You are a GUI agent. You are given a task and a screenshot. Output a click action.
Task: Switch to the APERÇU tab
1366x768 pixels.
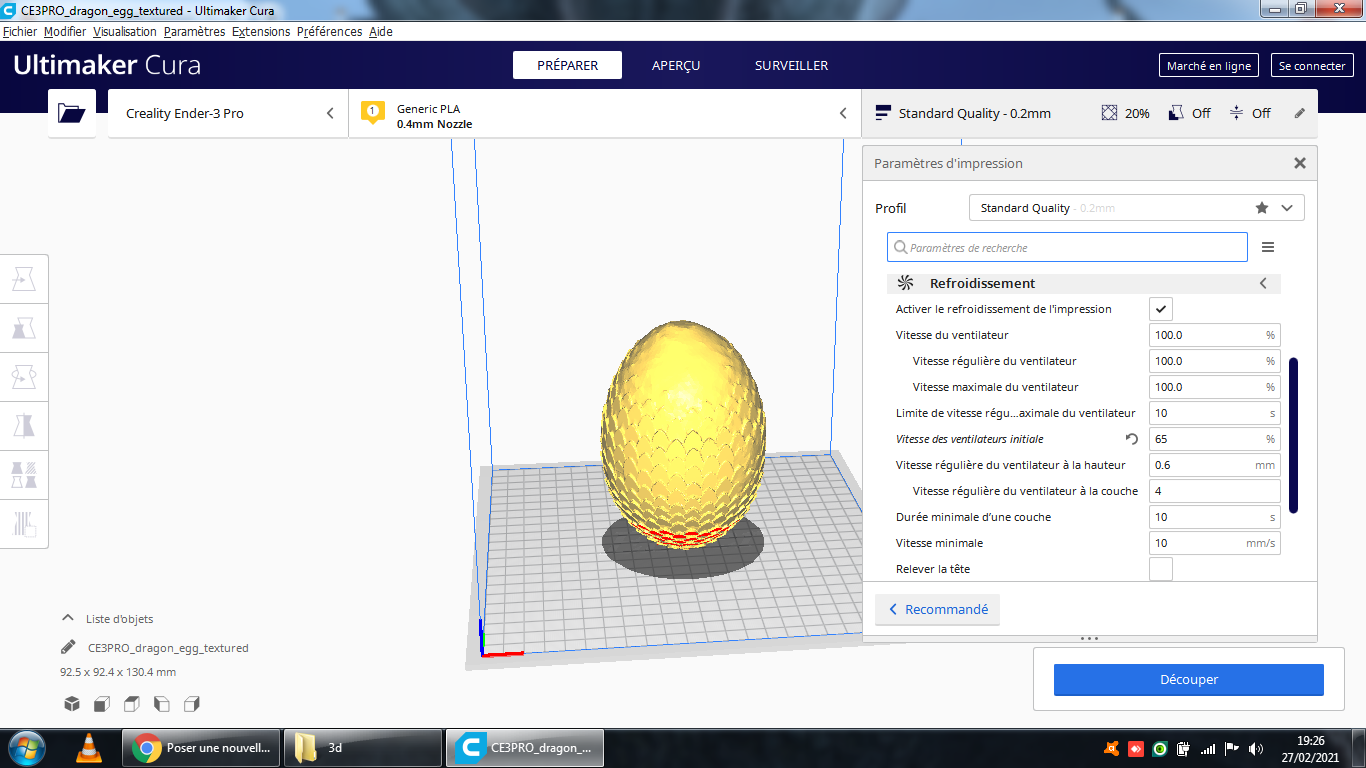click(x=676, y=65)
